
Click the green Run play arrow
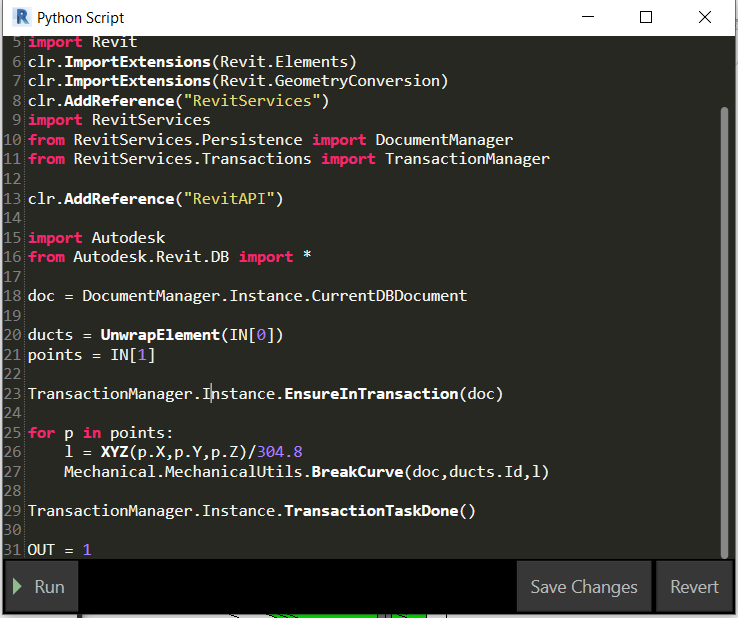click(17, 586)
